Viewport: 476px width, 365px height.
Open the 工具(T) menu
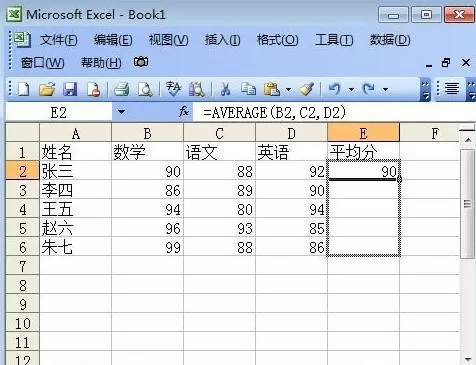pyautogui.click(x=334, y=40)
